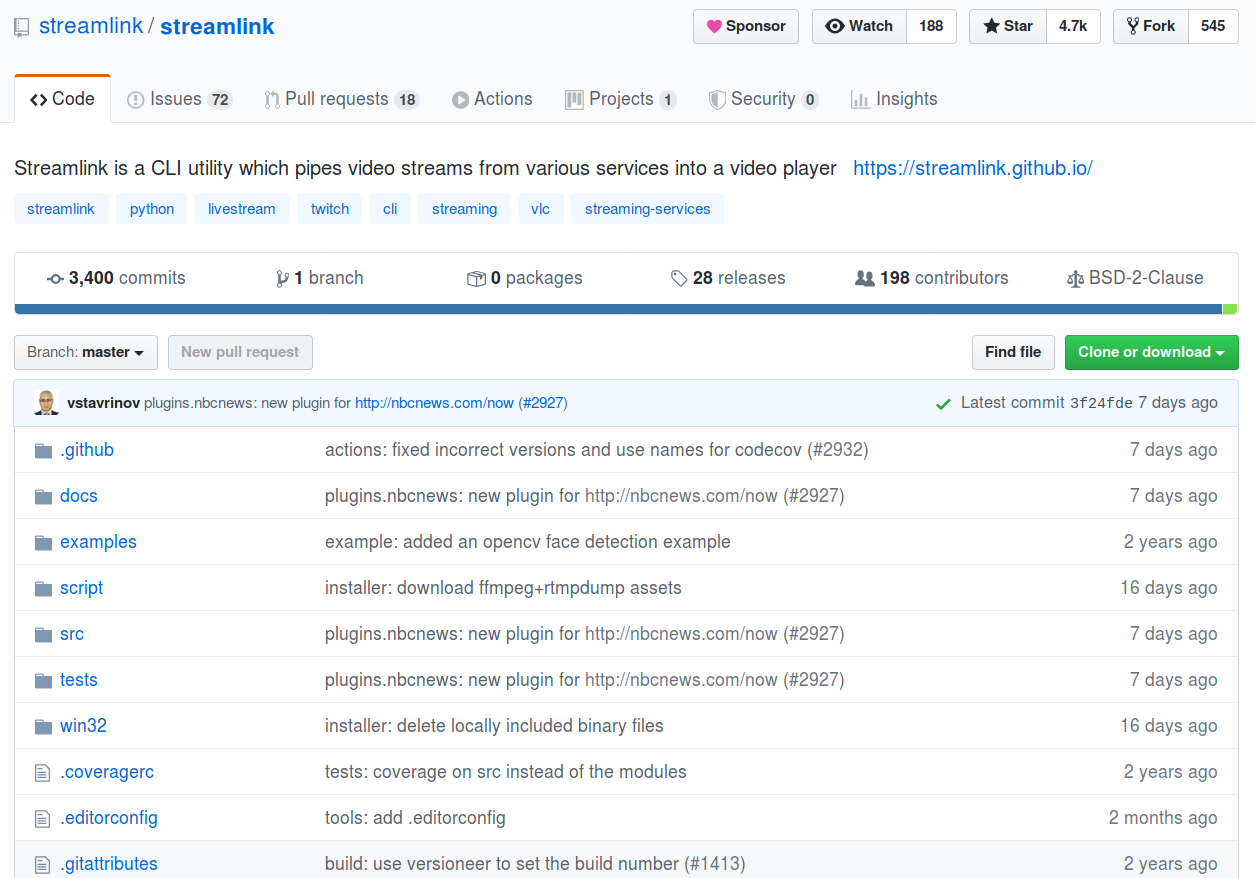Image resolution: width=1255 pixels, height=878 pixels.
Task: View the 545 forks count
Action: 1213,27
